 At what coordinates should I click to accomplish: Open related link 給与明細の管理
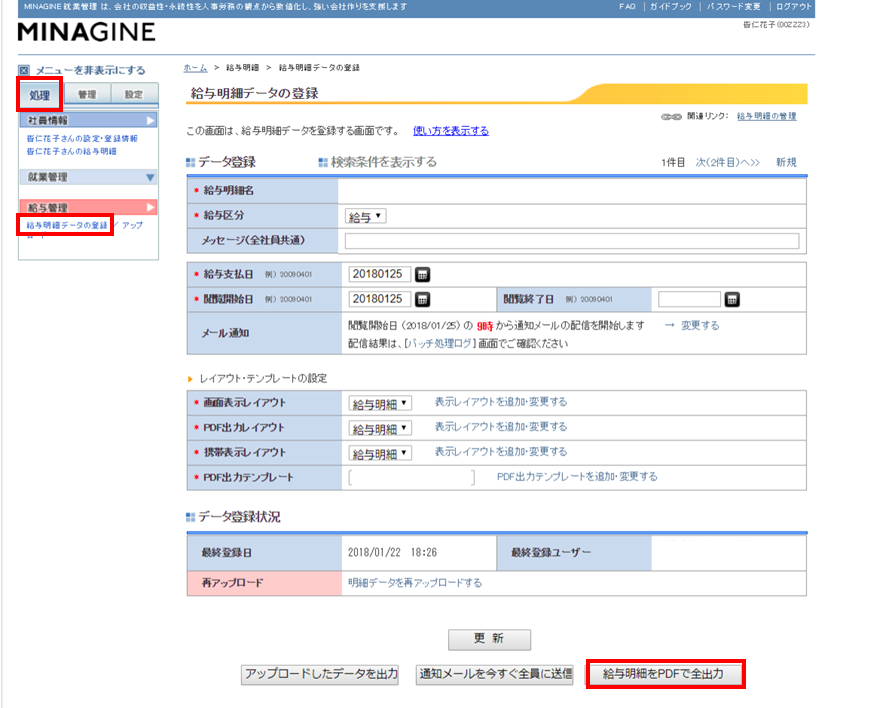coord(766,116)
